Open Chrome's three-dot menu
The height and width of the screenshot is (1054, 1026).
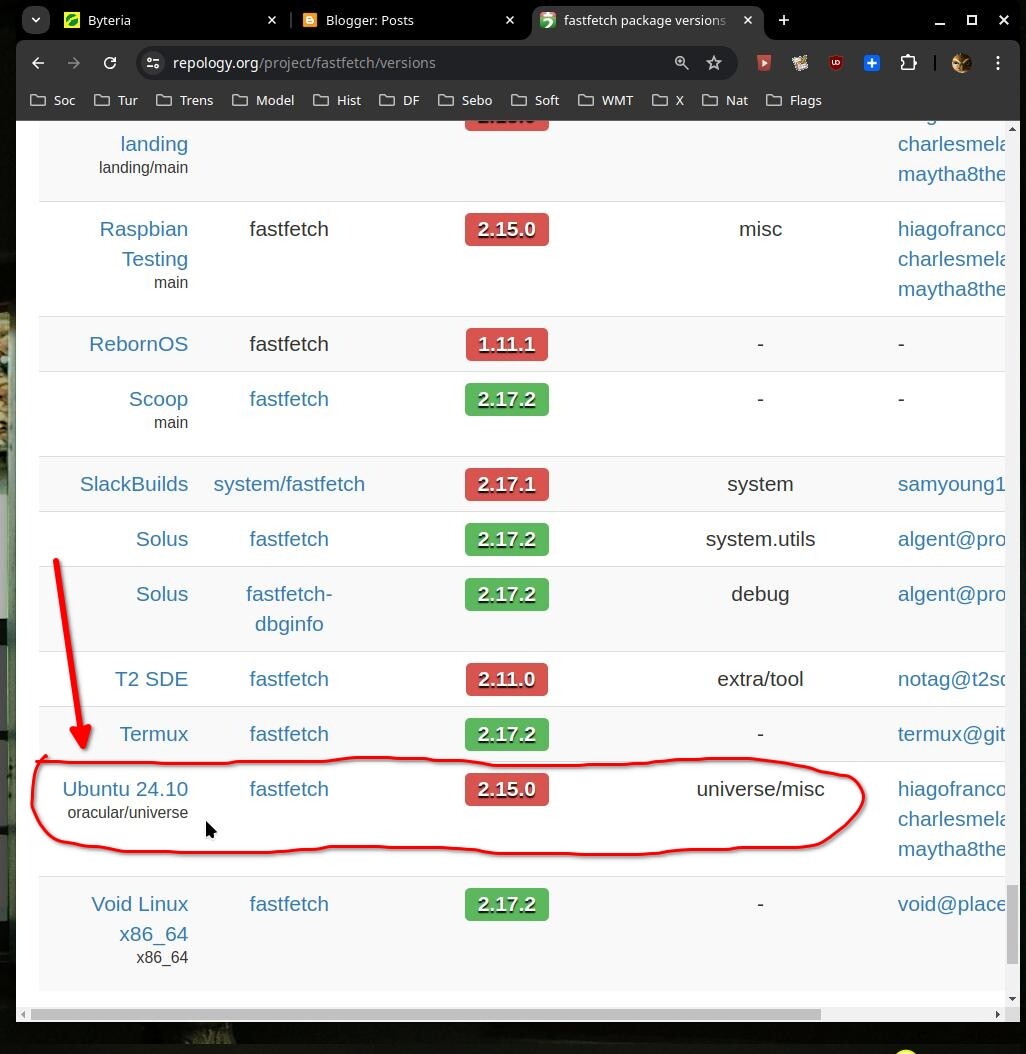coord(998,63)
